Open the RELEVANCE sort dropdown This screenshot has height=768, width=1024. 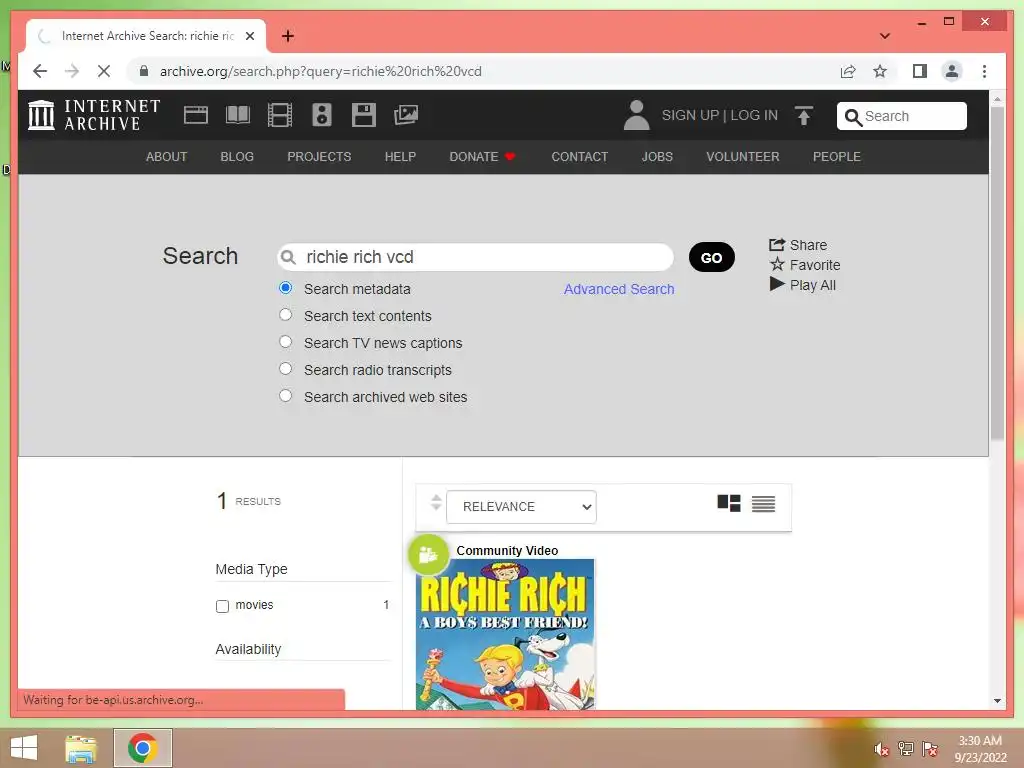(x=521, y=507)
